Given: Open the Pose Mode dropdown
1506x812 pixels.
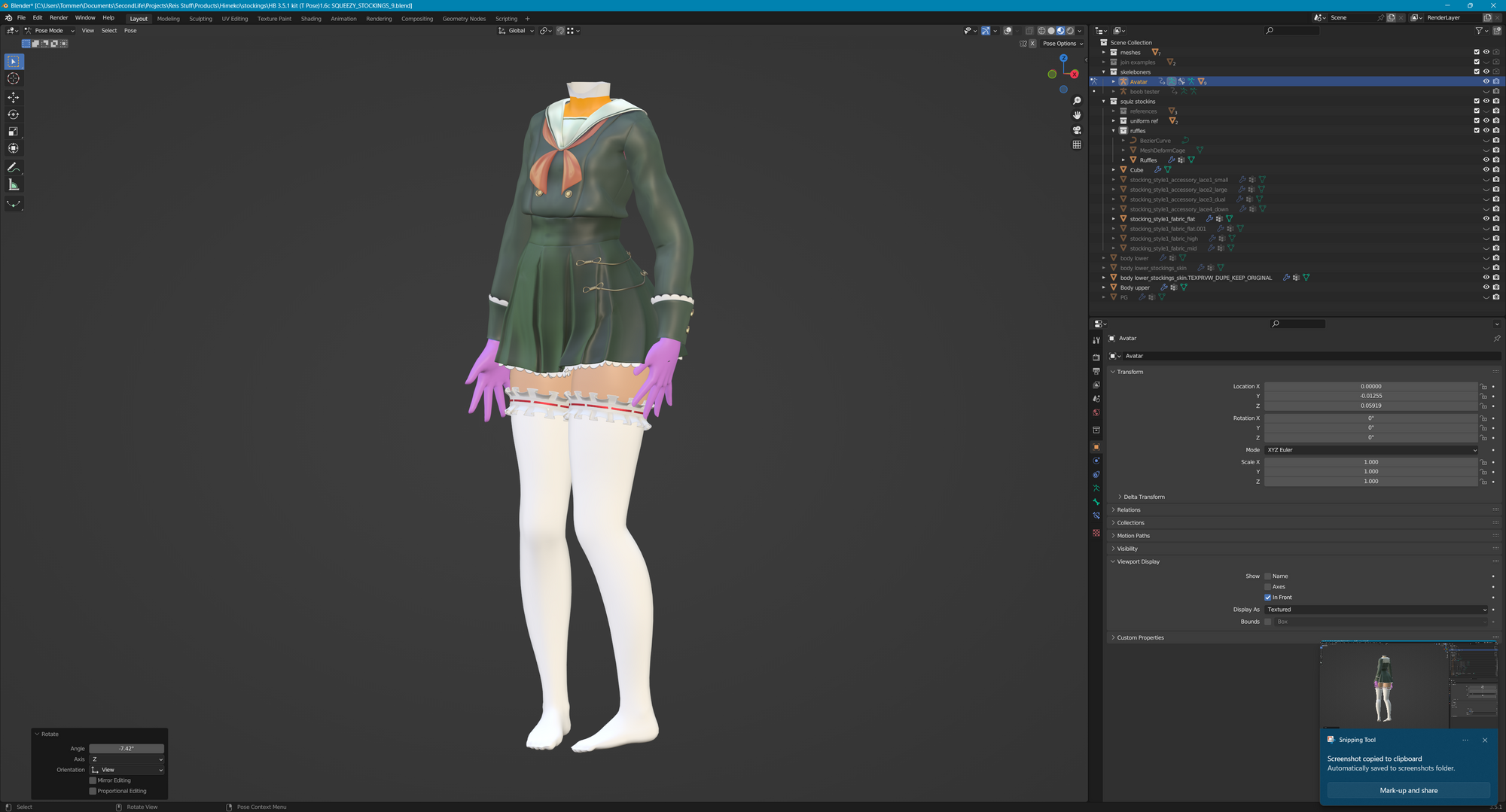Looking at the screenshot, I should [50, 31].
